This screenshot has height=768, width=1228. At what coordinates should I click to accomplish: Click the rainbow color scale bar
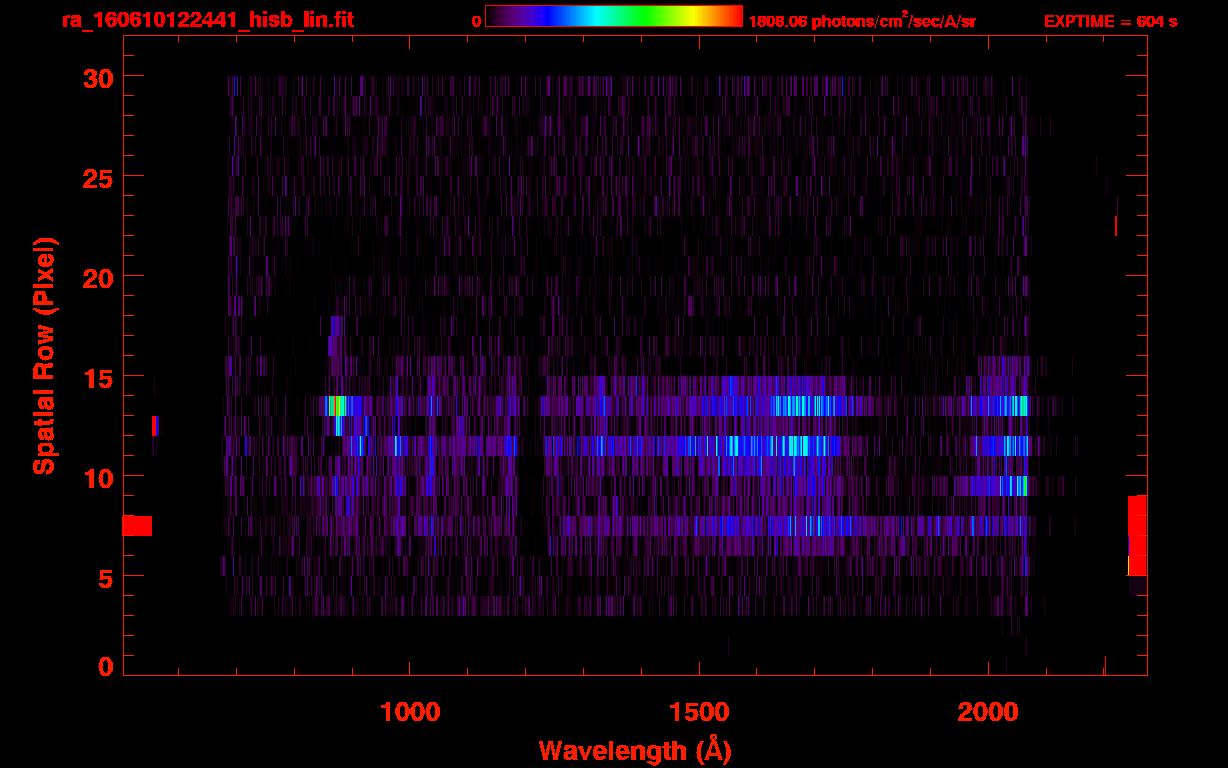coord(614,16)
